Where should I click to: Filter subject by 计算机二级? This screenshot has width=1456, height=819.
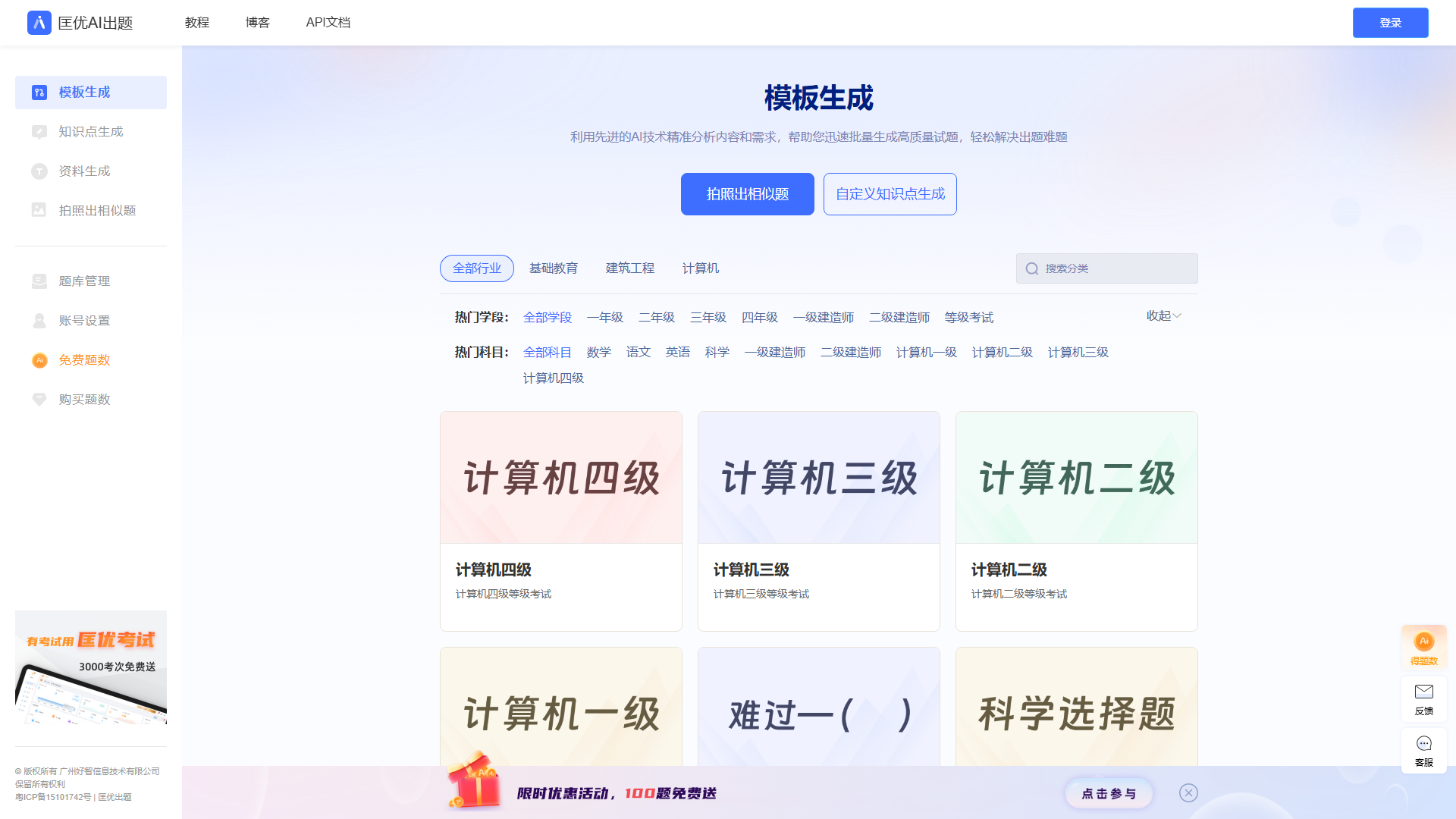click(1003, 353)
